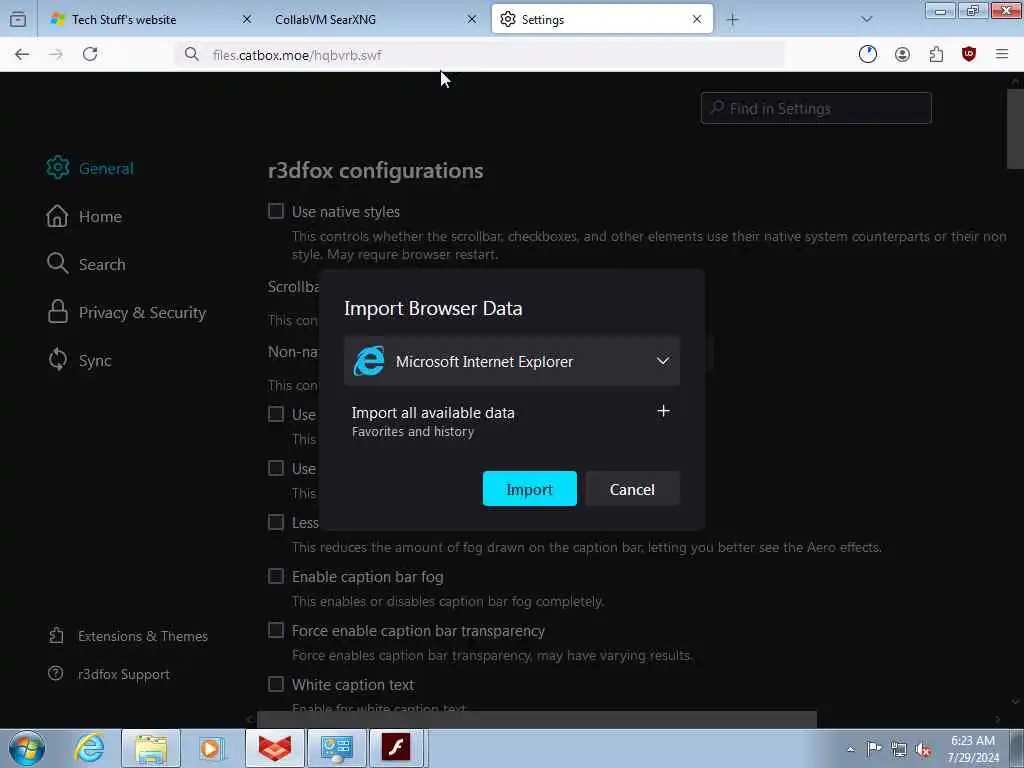Open Windows Explorer folder taskbar icon
The image size is (1024, 768).
click(151, 748)
